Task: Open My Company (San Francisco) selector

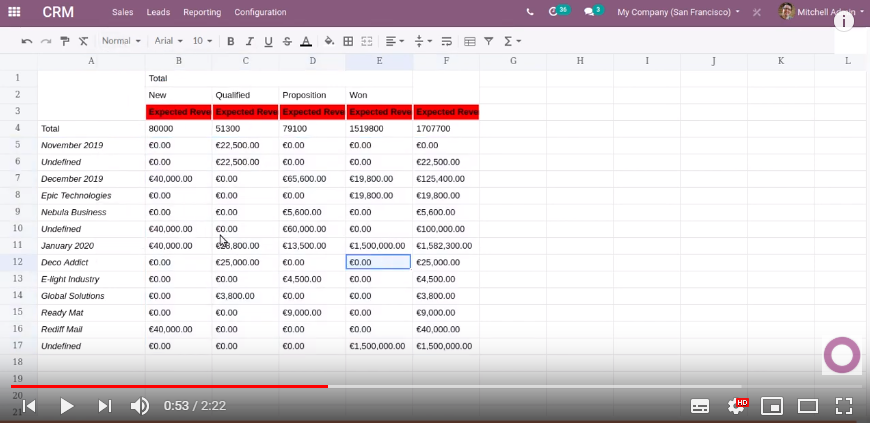Action: click(x=678, y=12)
